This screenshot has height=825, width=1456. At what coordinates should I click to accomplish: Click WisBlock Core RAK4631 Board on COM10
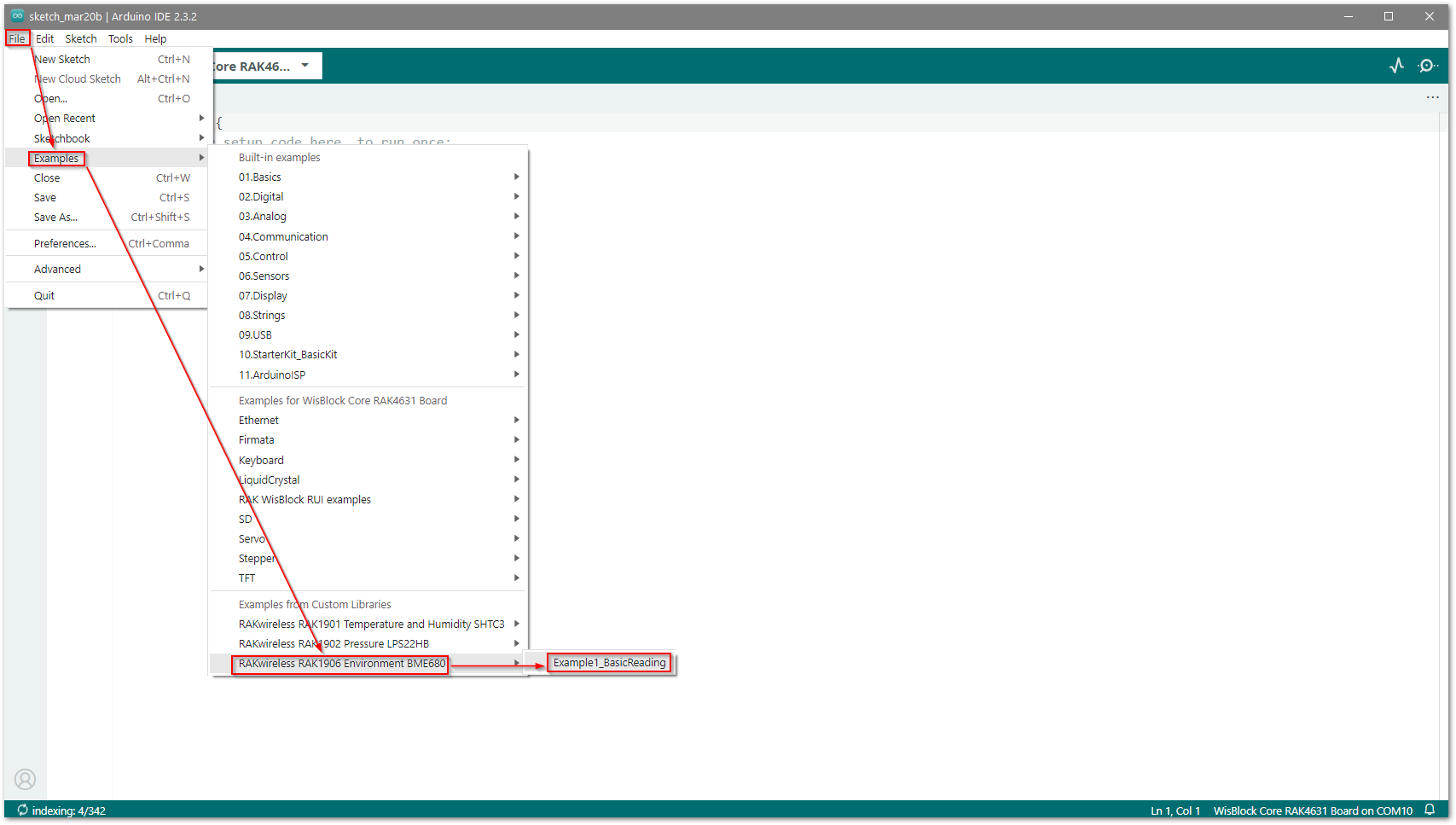point(1313,810)
